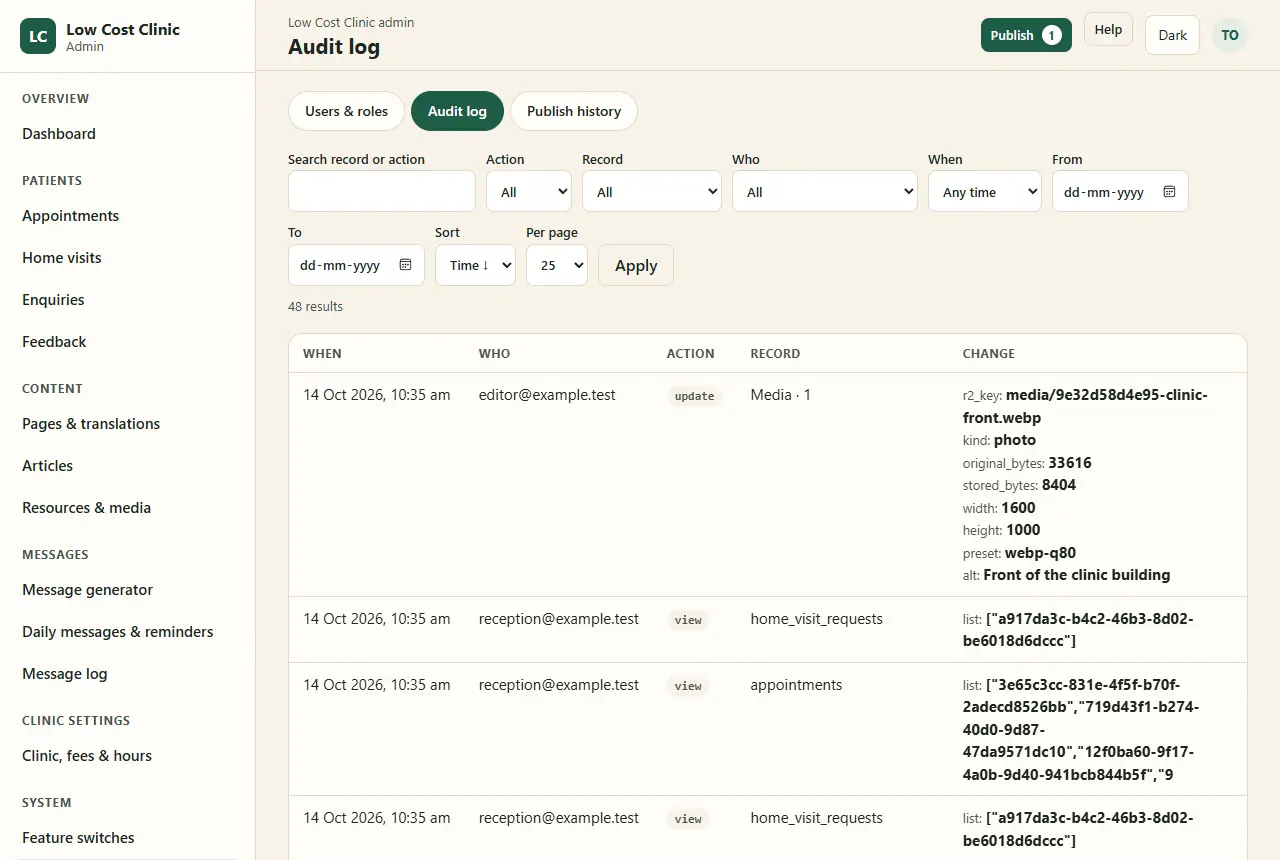This screenshot has height=860, width=1280.
Task: Switch to the Publish history tab
Action: [x=574, y=111]
